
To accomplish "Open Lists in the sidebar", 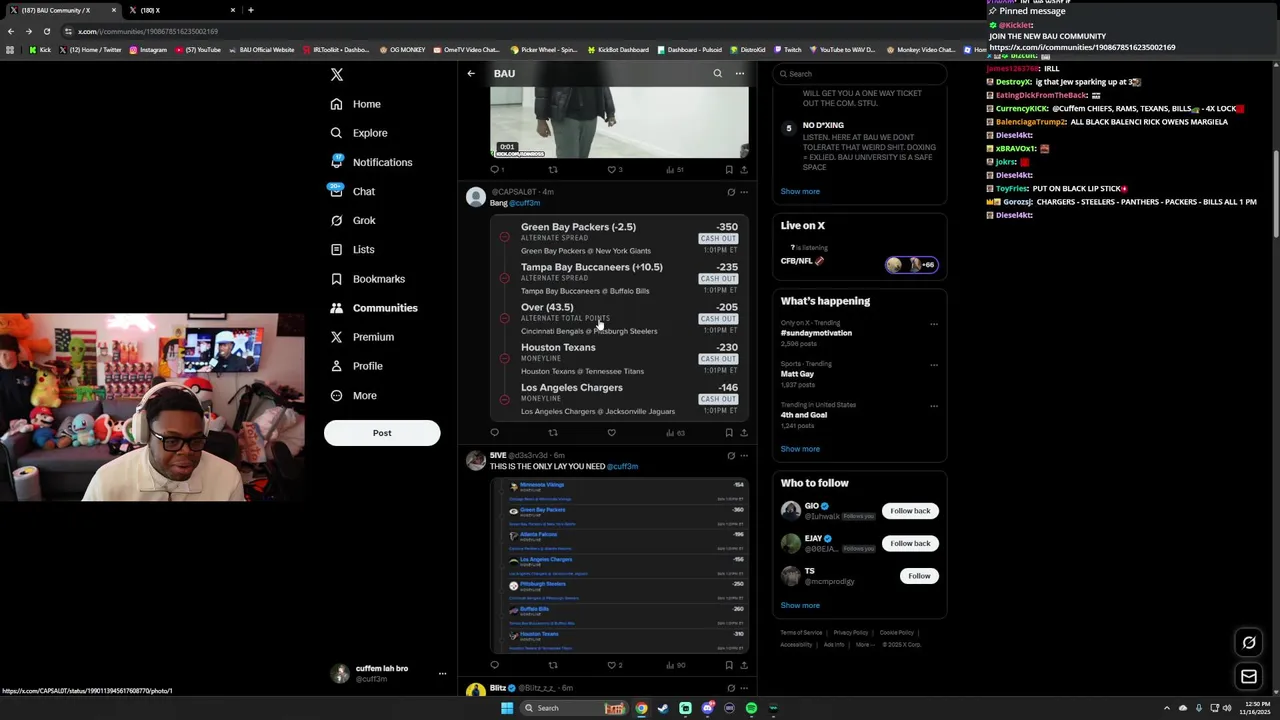I will (x=352, y=250).
